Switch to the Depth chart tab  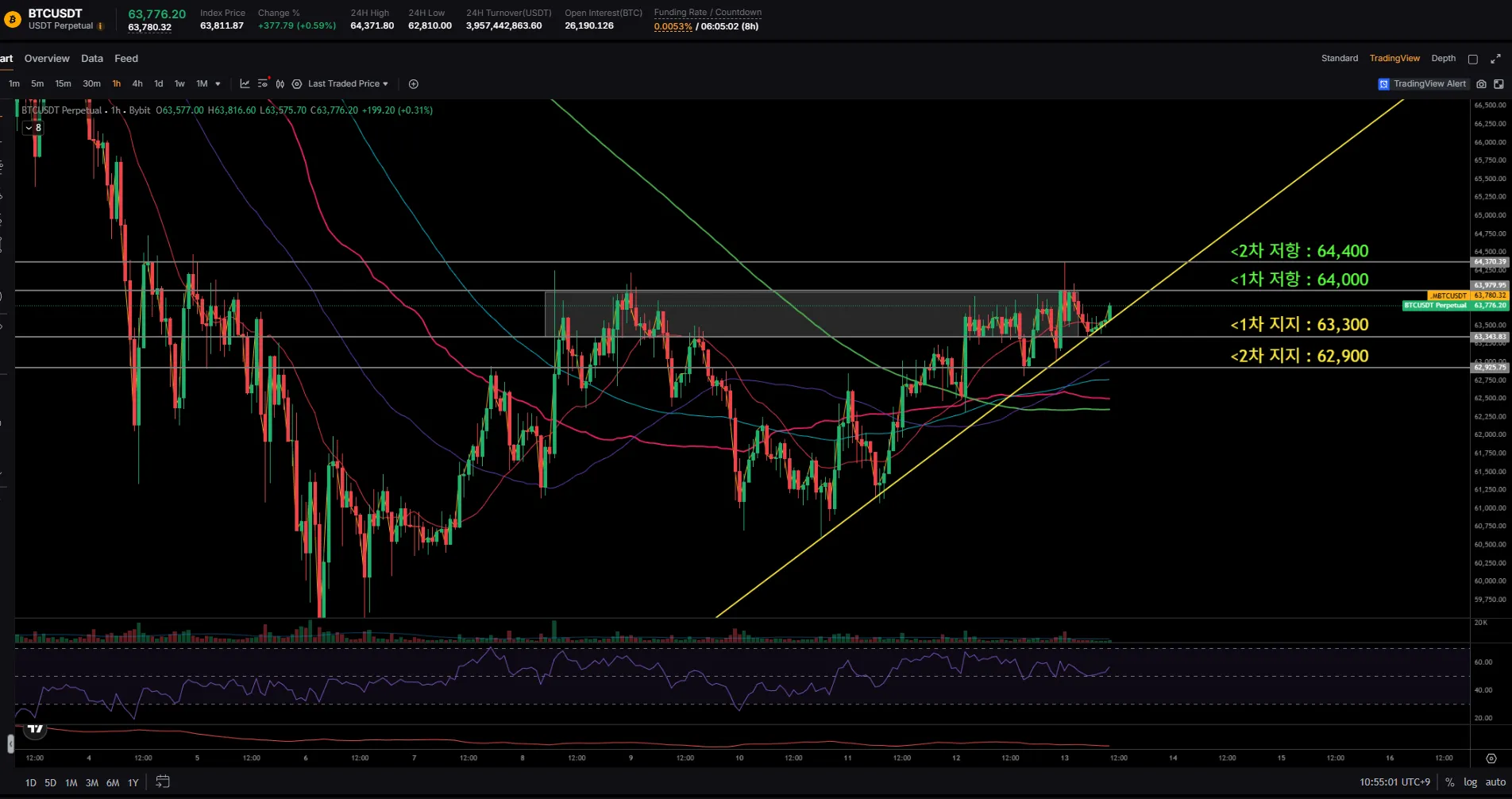[1443, 59]
